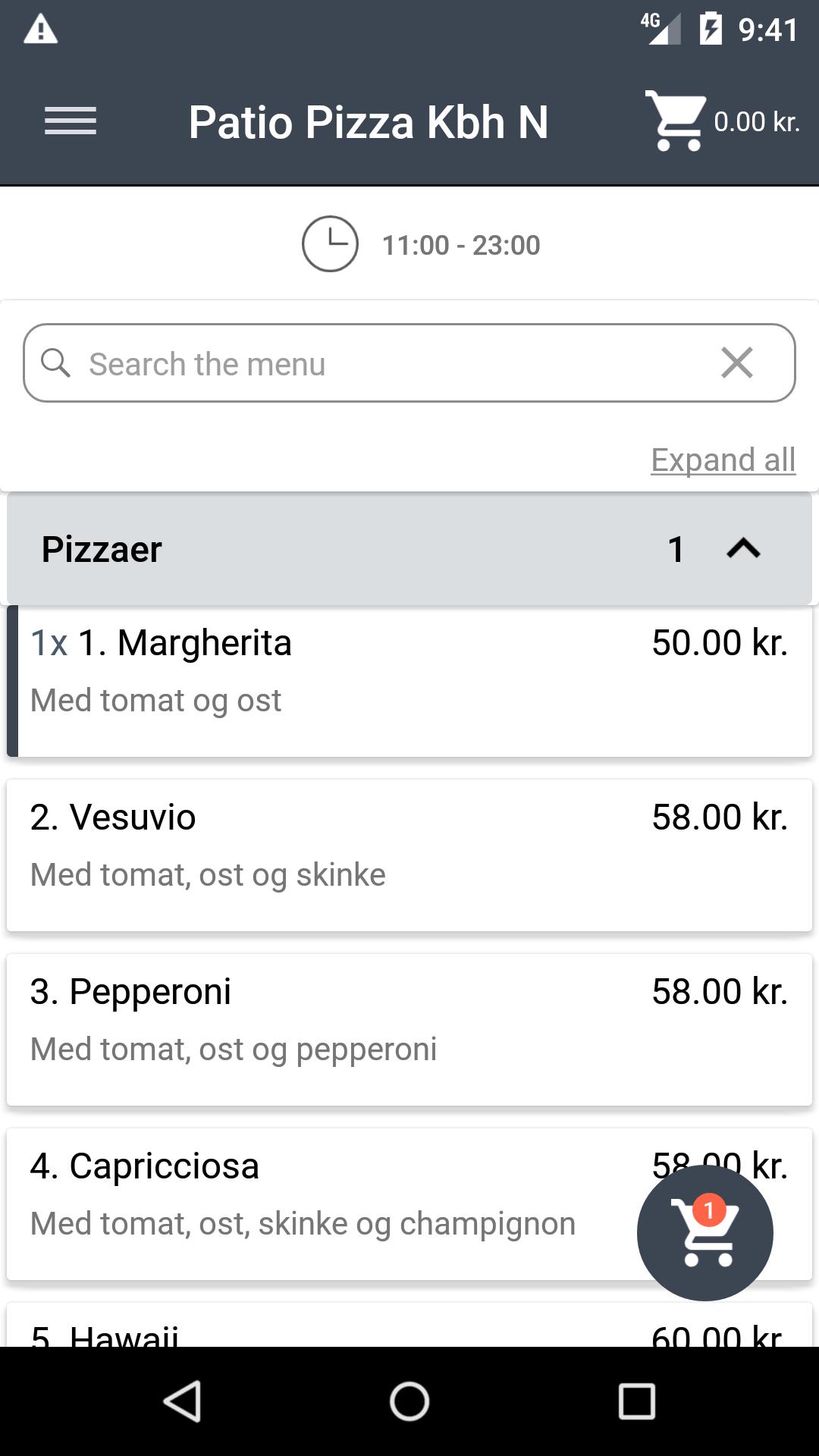Collapse the Pizzaer category chevron
Viewport: 819px width, 1456px height.
[743, 548]
